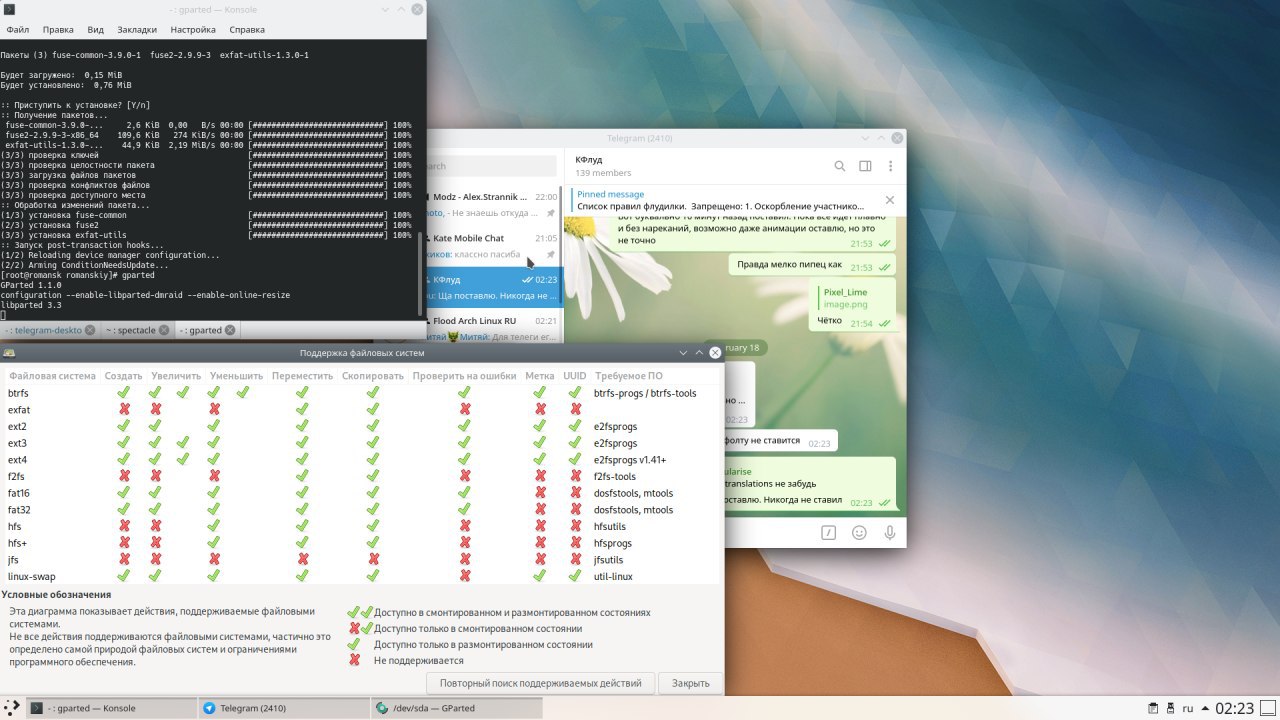1280x720 pixels.
Task: Open clipboard tray icon
Action: click(x=1153, y=708)
